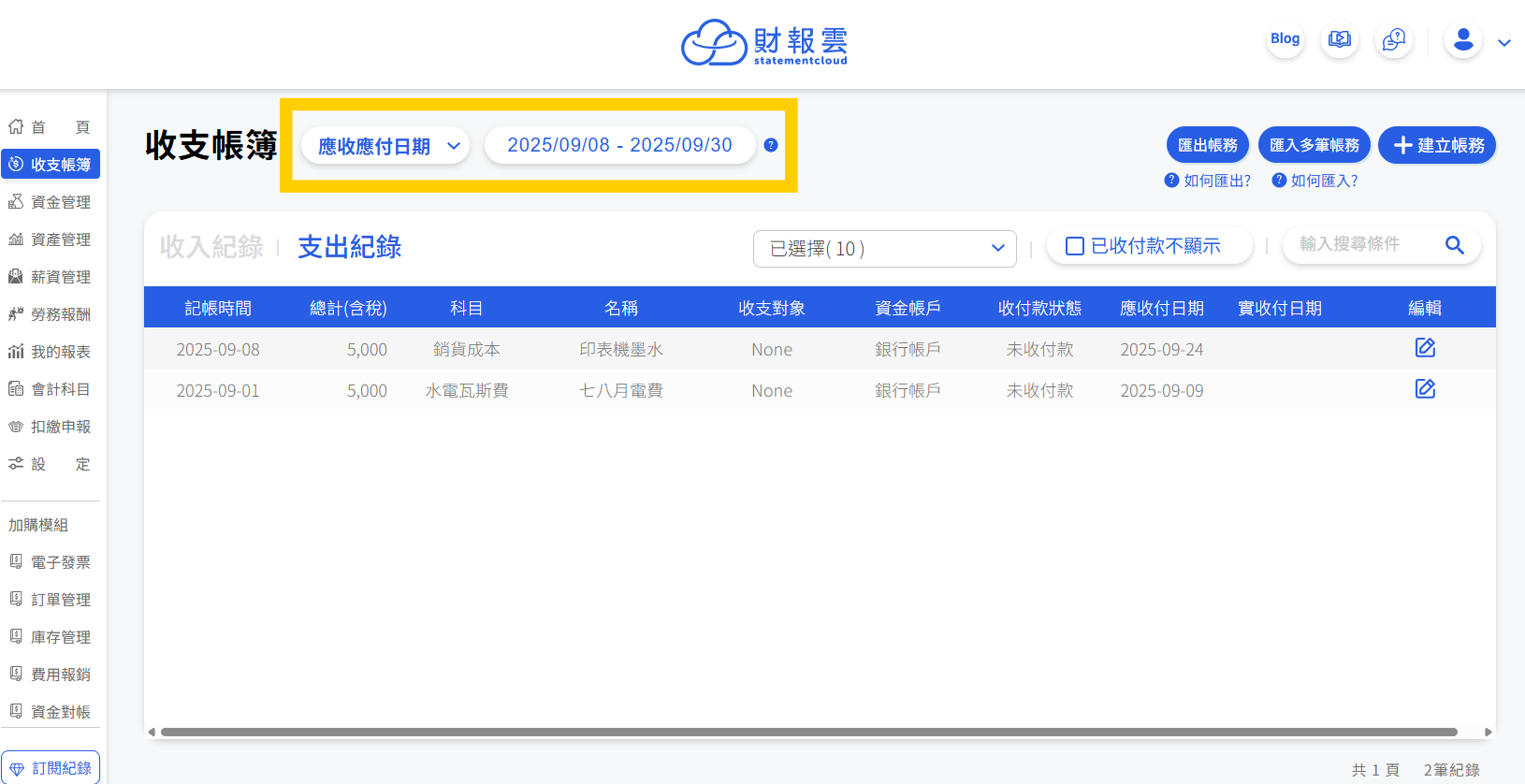Open the 已選擇(10) column selector
The height and width of the screenshot is (784, 1525).
pos(884,249)
